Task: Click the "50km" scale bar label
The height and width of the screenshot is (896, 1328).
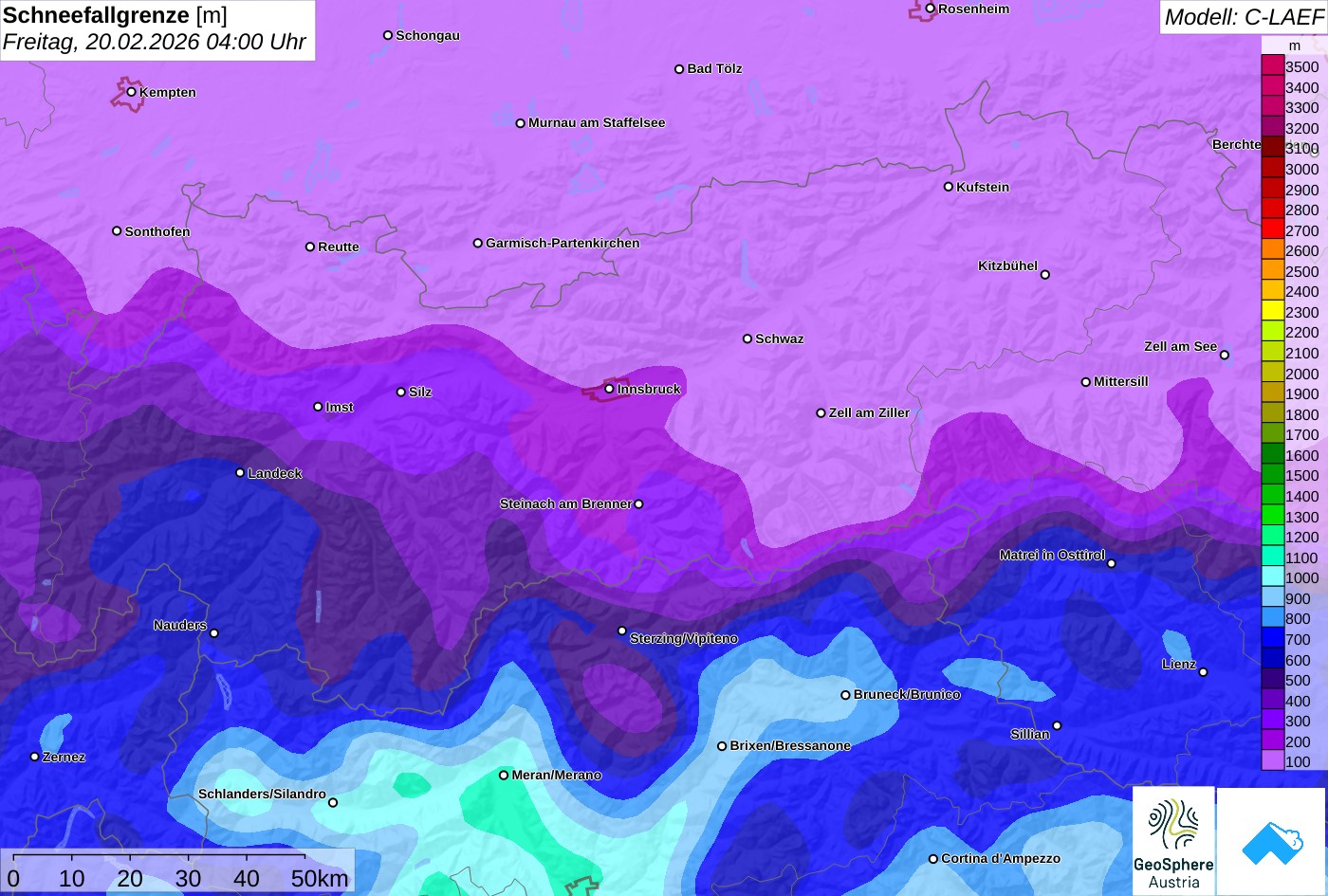Action: 320,879
